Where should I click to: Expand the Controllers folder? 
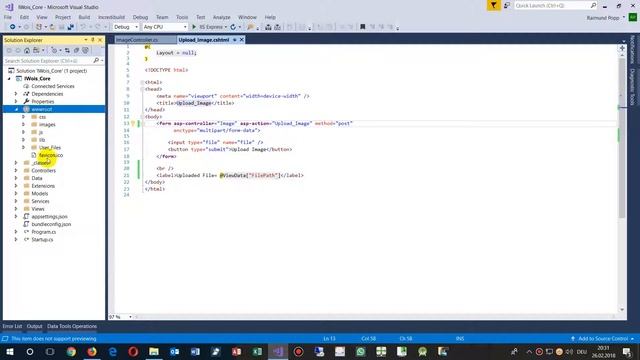(16, 171)
